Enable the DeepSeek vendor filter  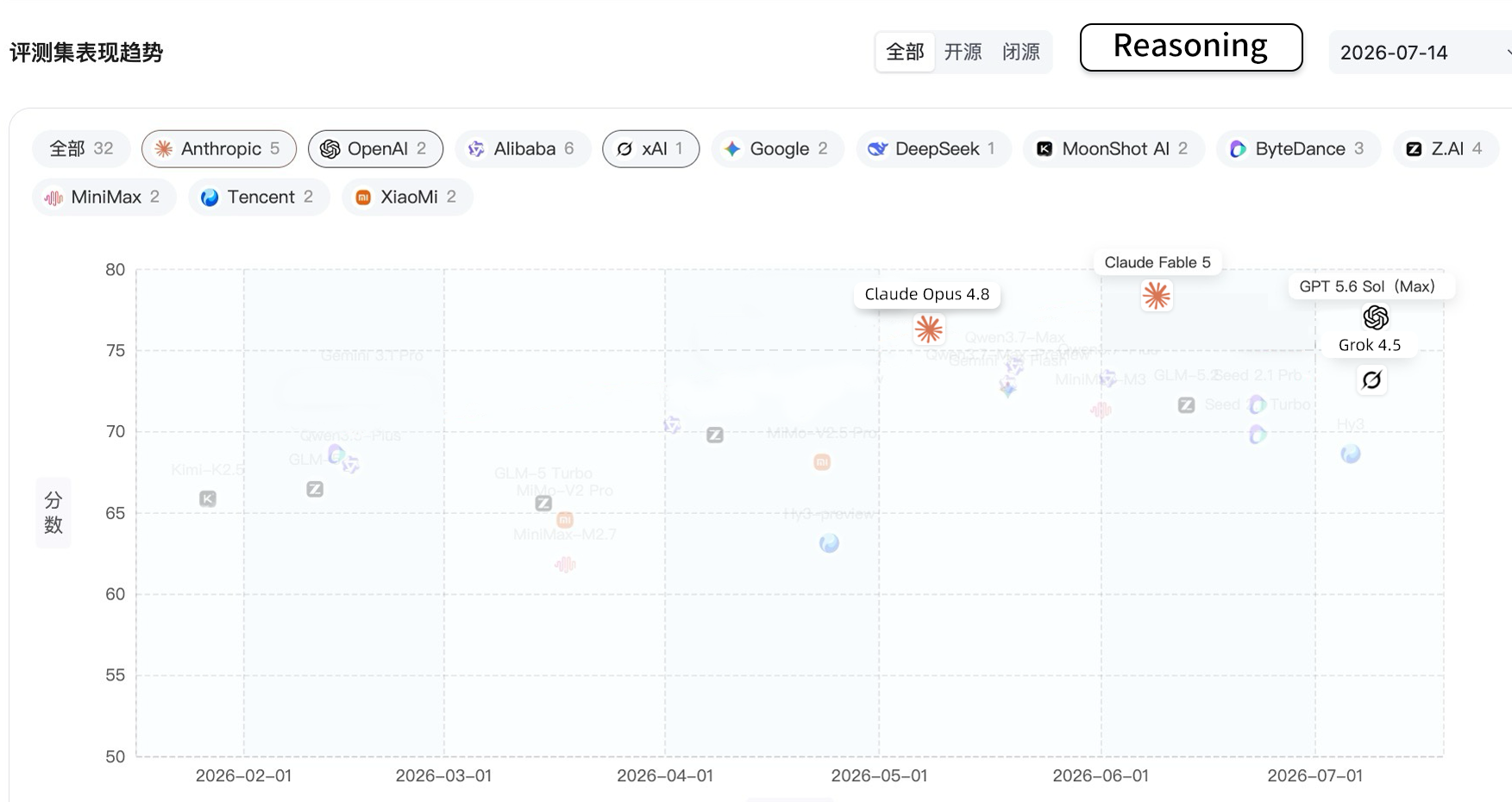pyautogui.click(x=933, y=148)
